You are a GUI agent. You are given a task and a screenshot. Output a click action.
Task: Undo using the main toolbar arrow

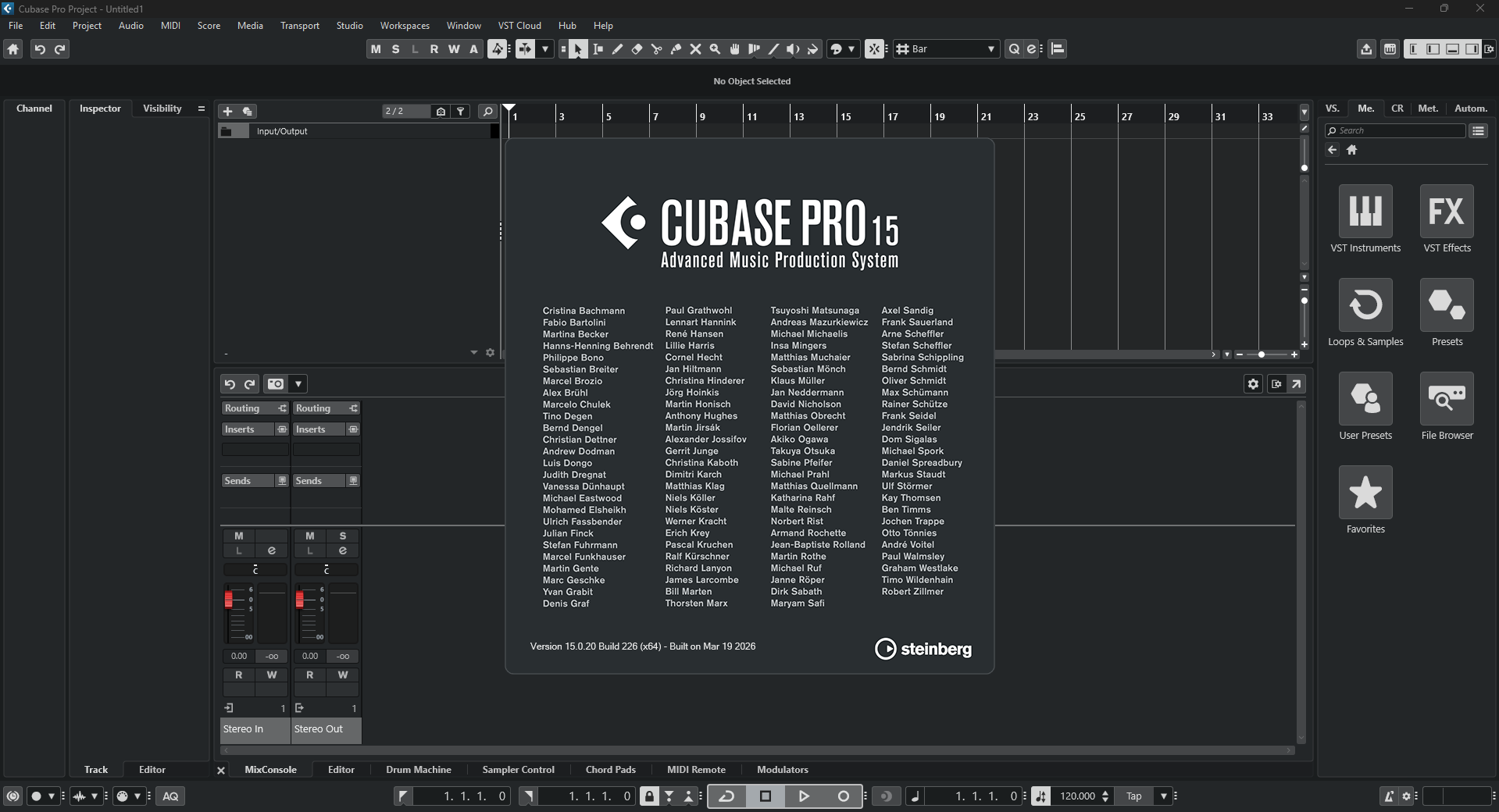[x=40, y=49]
